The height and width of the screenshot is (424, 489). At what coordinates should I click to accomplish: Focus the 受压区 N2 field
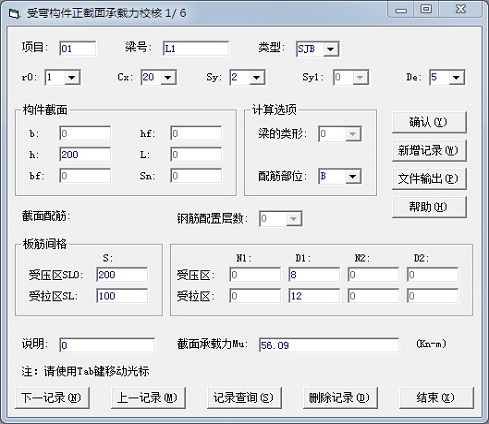click(373, 275)
